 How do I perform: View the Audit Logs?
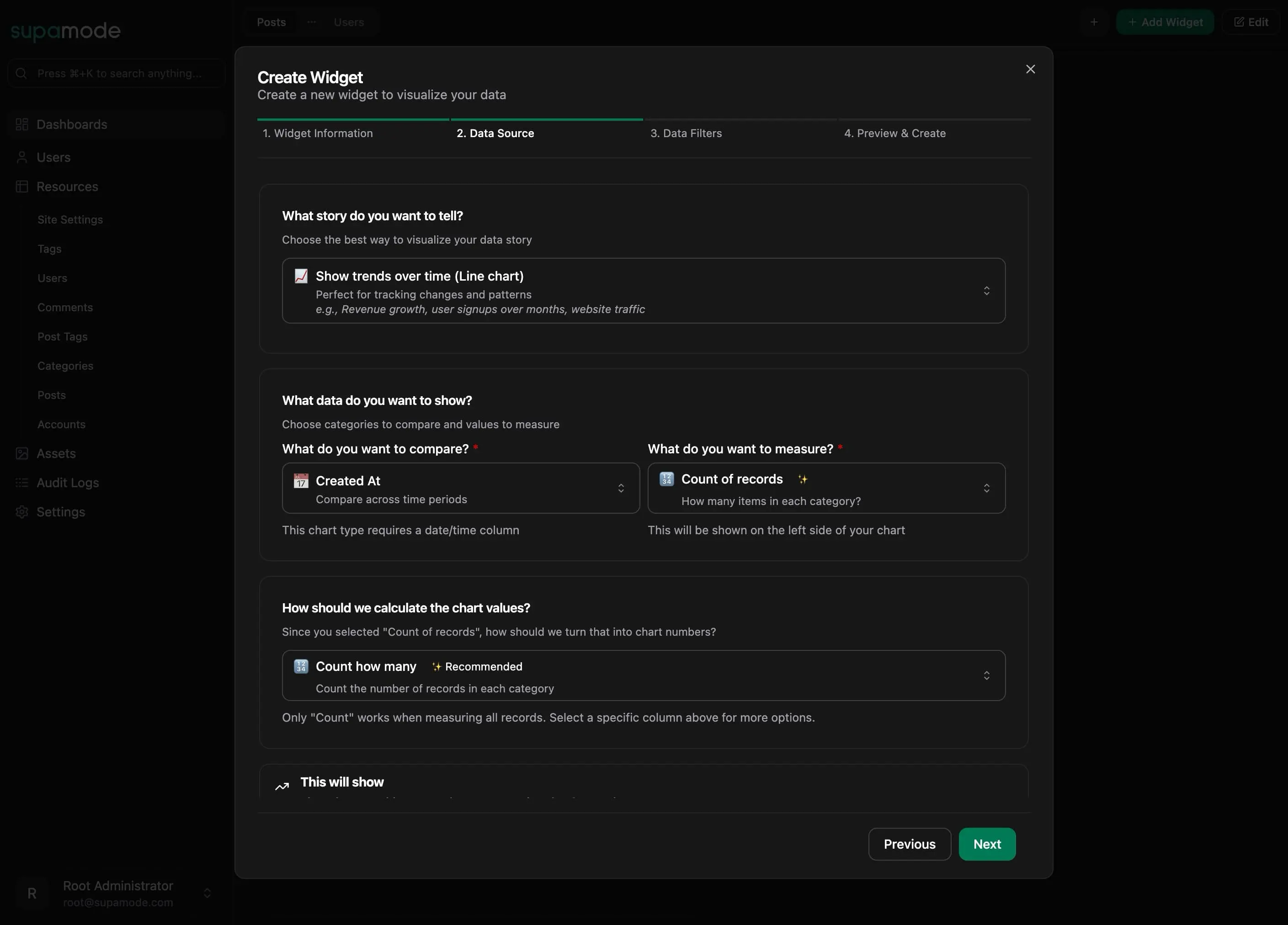point(67,483)
